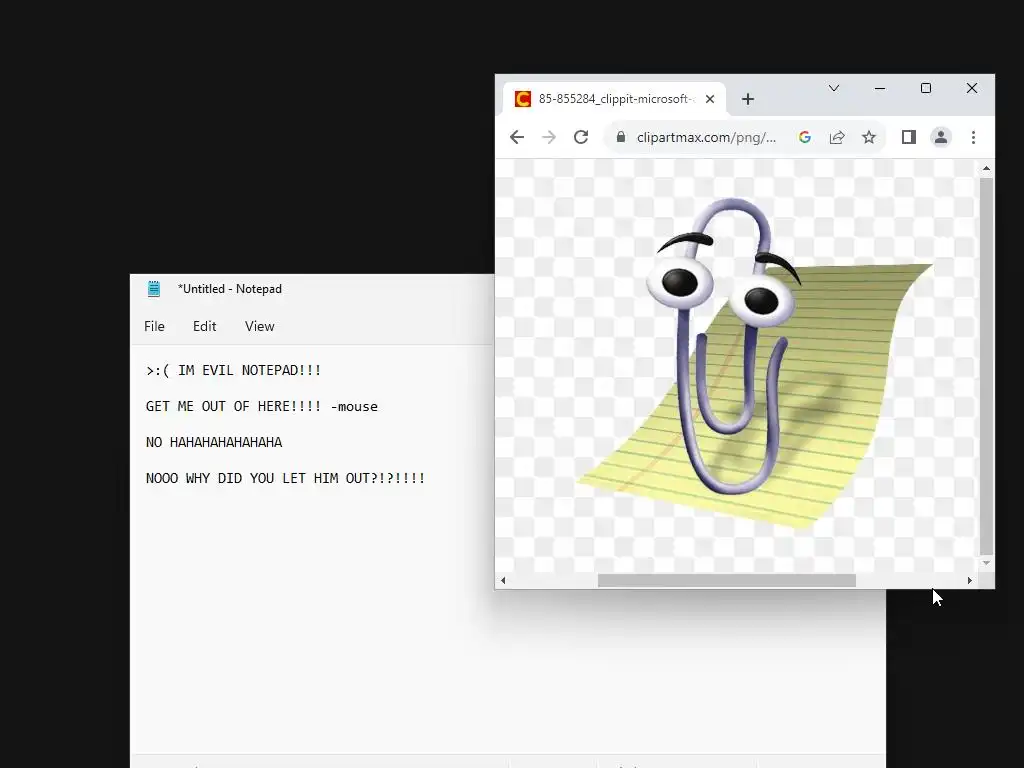Select the 85-855284_clippit-microsoft tab

614,99
